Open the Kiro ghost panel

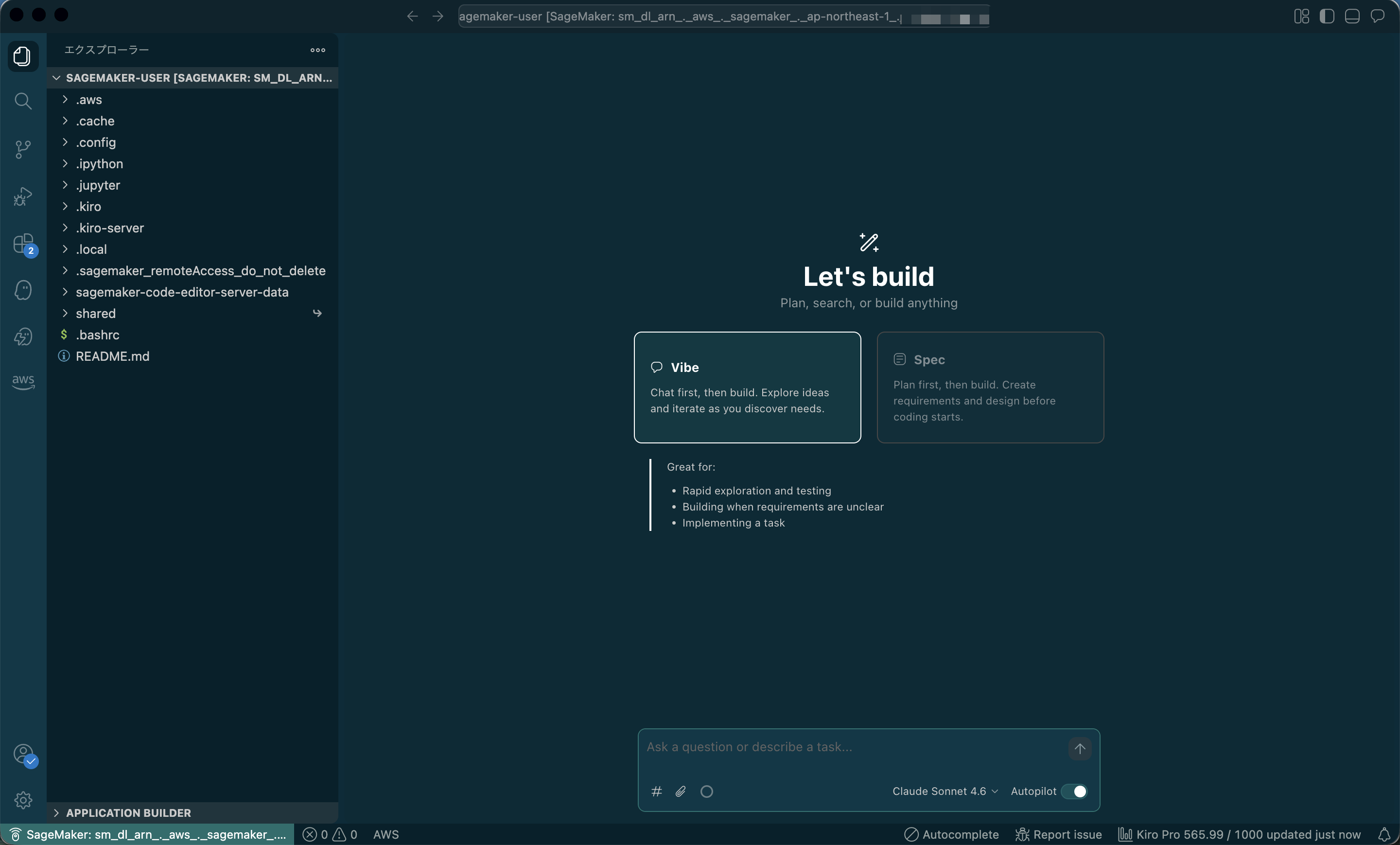point(23,290)
